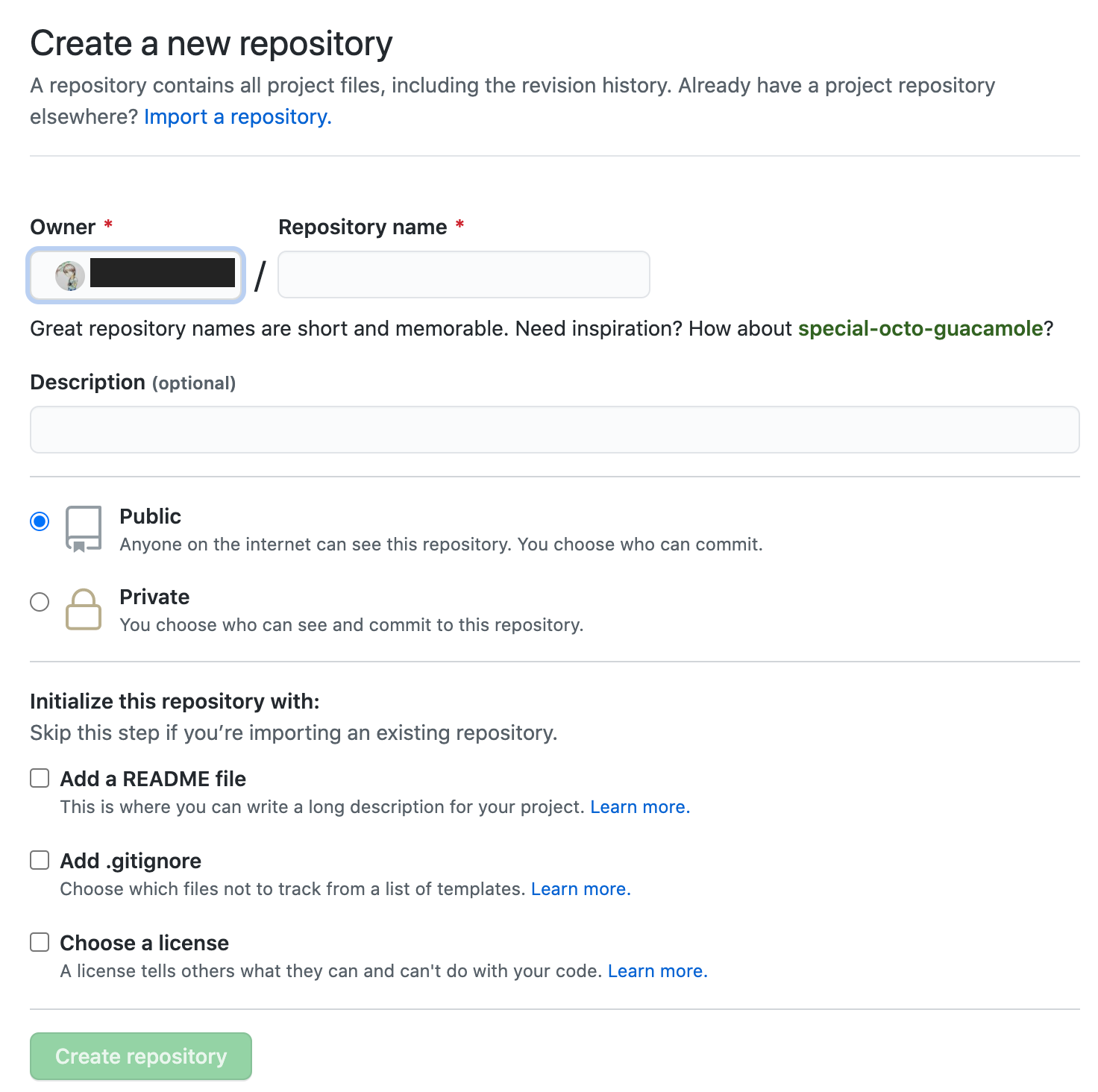This screenshot has width=1098, height=1092.
Task: Click the Create repository button
Action: click(141, 1056)
